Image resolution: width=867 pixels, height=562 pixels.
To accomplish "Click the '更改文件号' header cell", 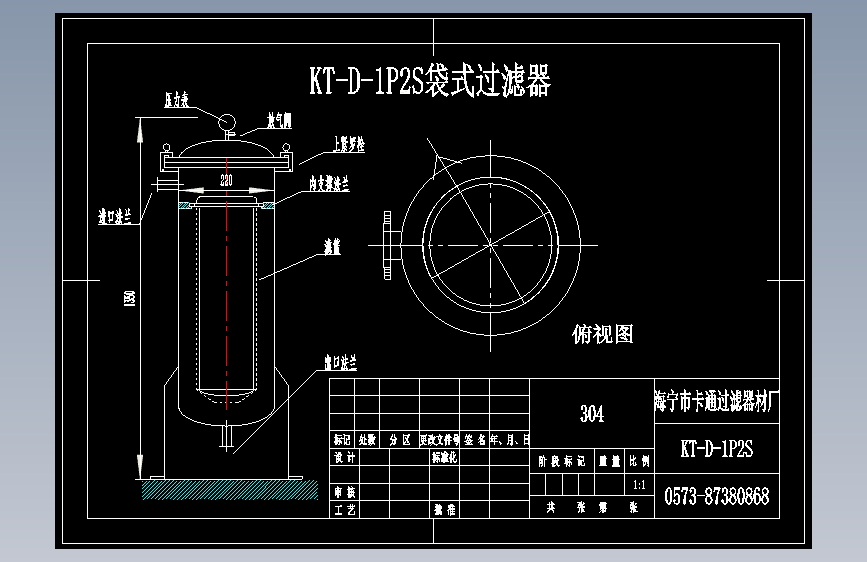I will (440, 440).
